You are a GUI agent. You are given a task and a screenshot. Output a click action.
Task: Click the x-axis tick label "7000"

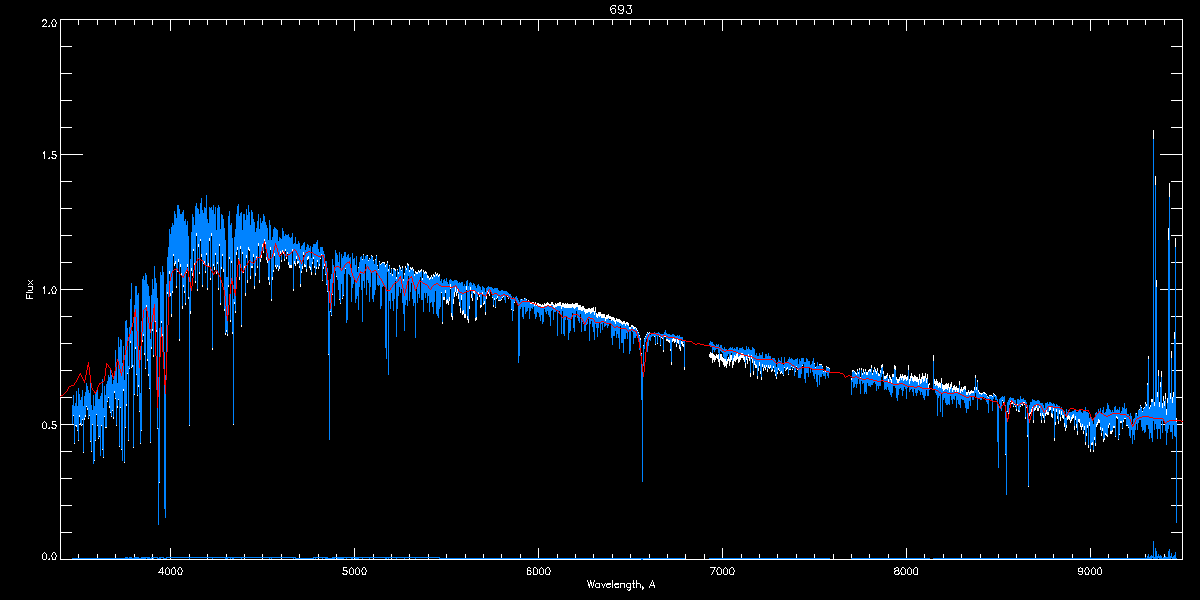(722, 571)
